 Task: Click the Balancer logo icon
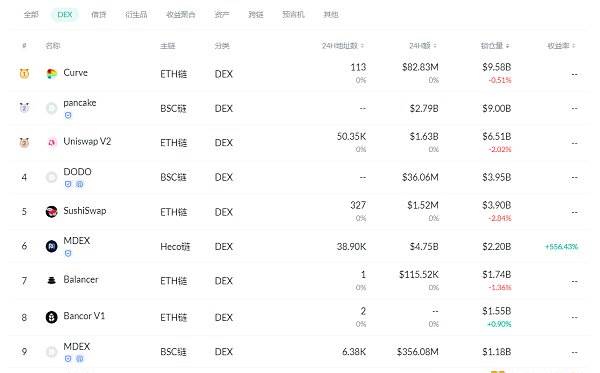(51, 280)
